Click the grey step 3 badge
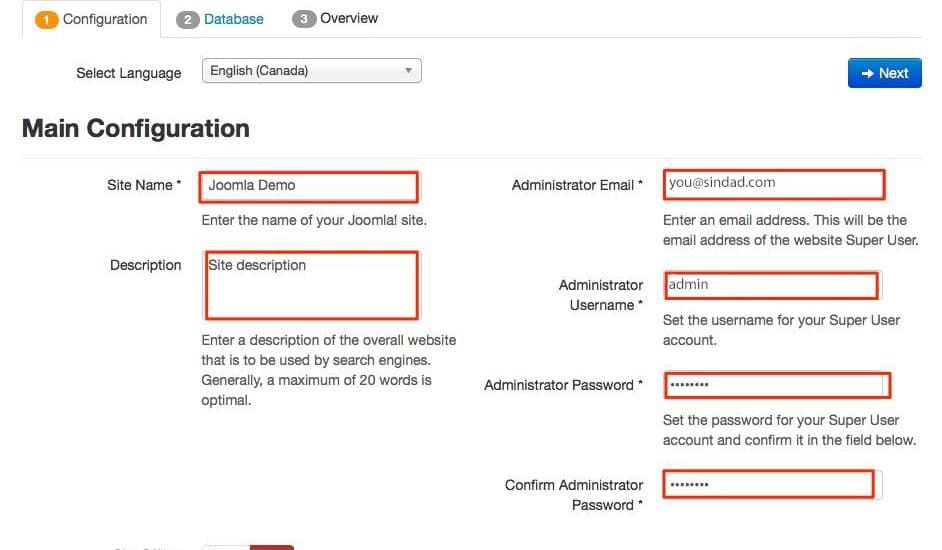This screenshot has height=550, width=942. [303, 19]
